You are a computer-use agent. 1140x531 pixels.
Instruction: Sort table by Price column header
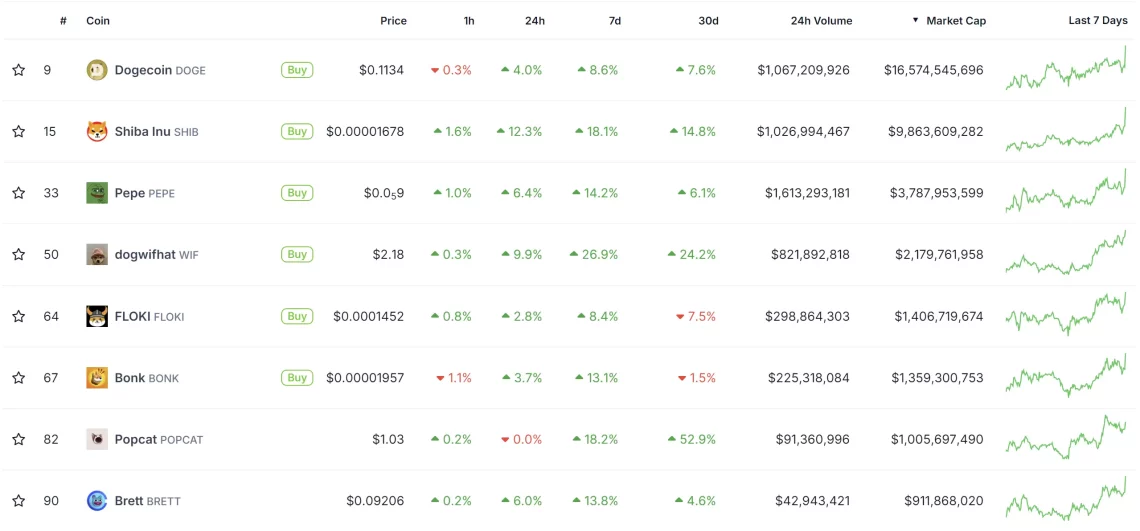pos(393,21)
